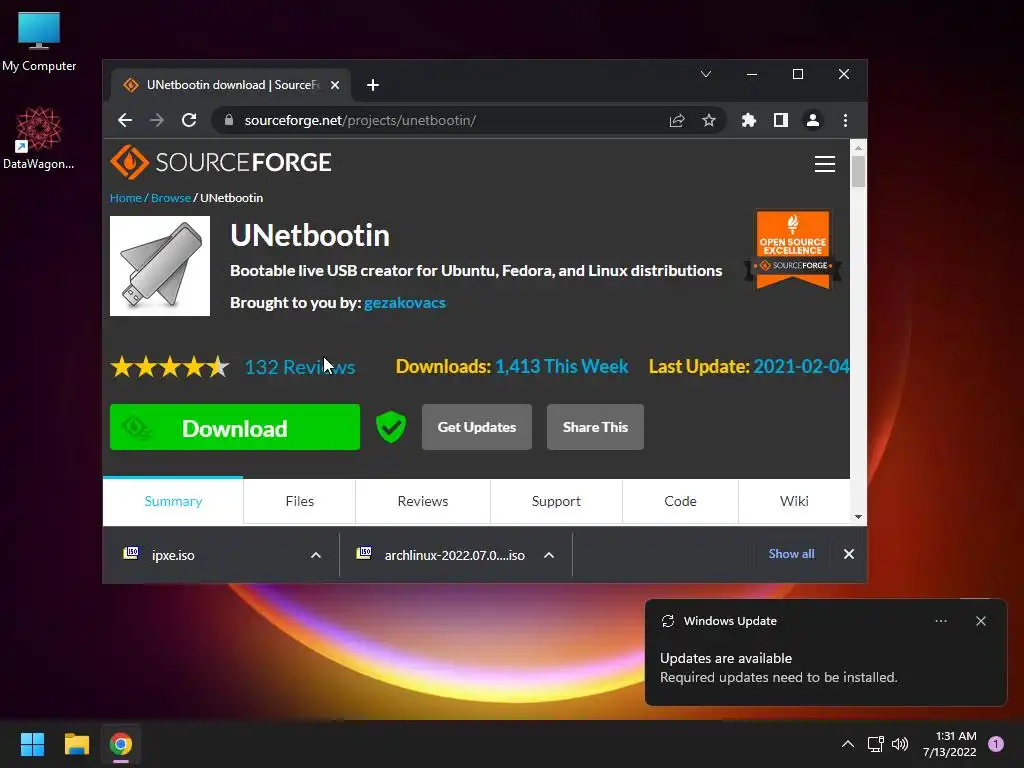Open Windows Update notification options menu
The height and width of the screenshot is (768, 1024).
[x=940, y=621]
